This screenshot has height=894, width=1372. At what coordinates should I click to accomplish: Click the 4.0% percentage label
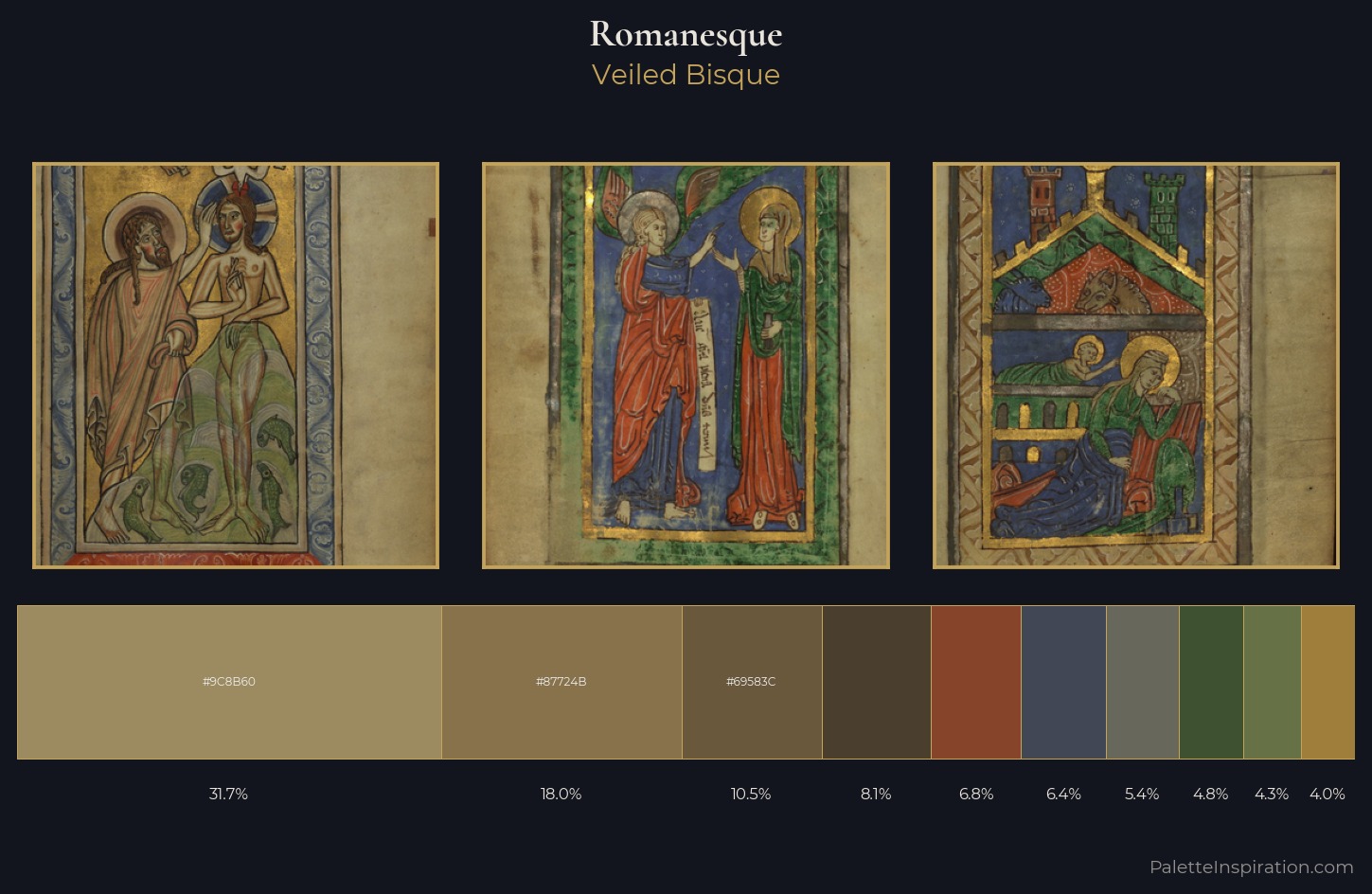click(x=1327, y=794)
